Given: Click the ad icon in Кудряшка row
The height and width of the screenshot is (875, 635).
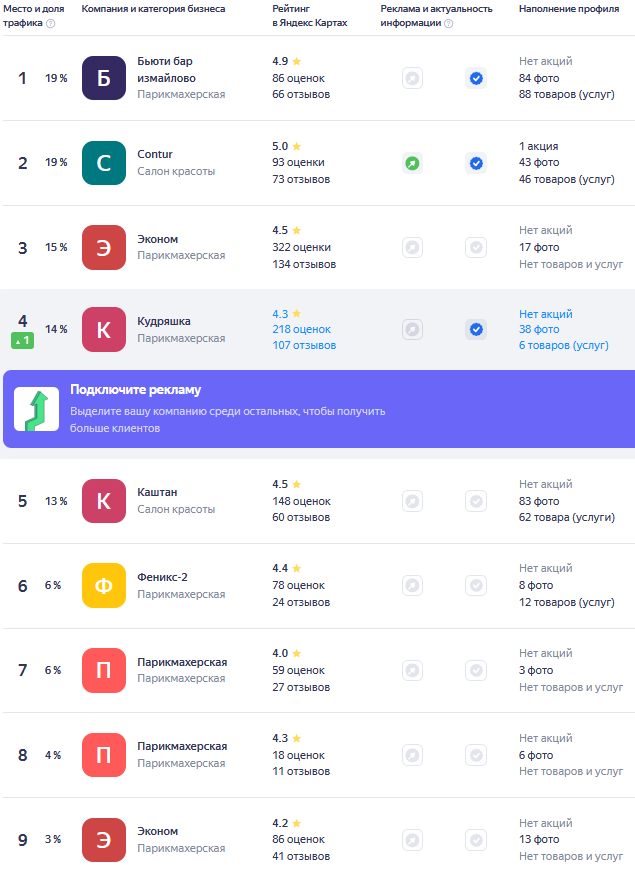Looking at the screenshot, I should pyautogui.click(x=412, y=329).
